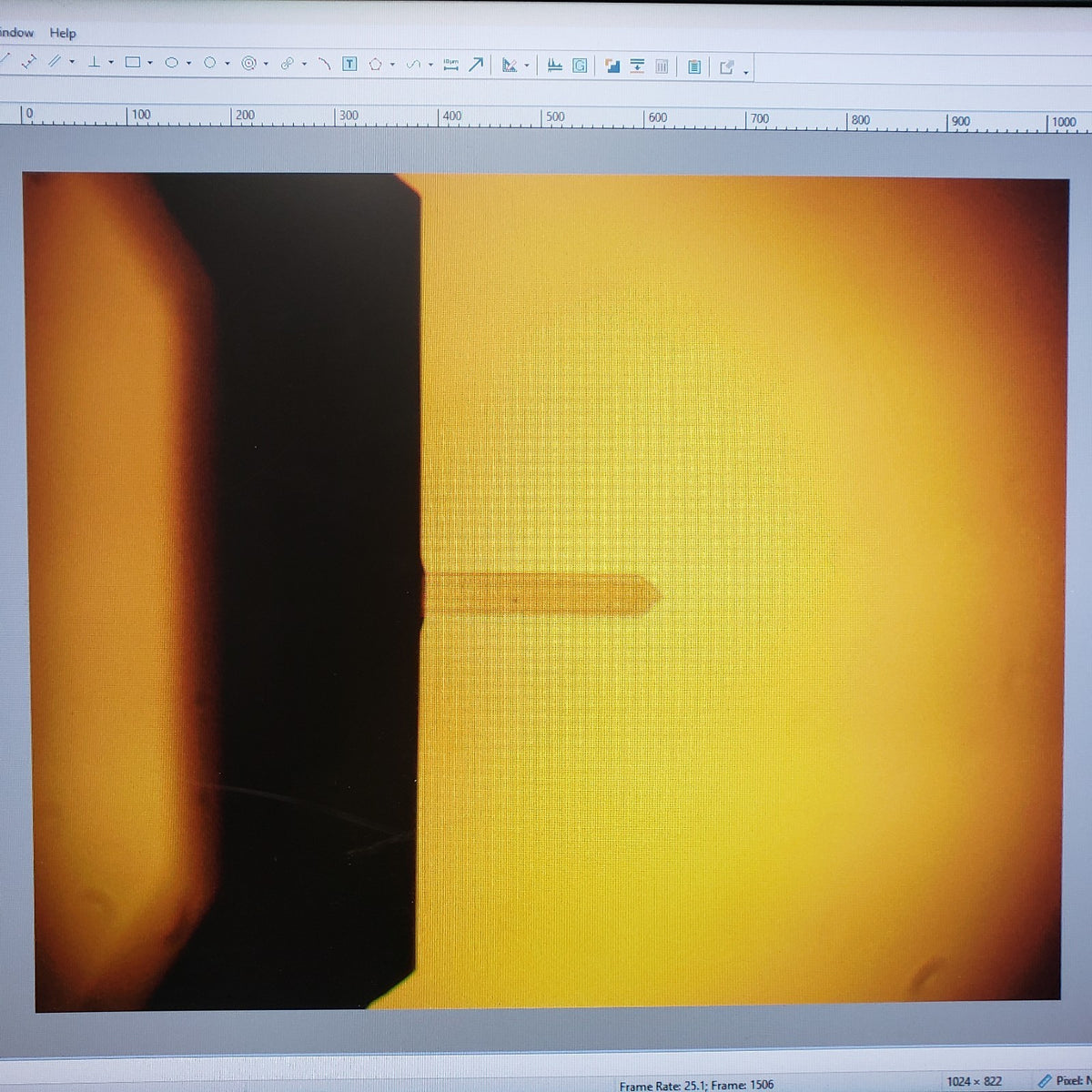Select the circle measurement tool
The image size is (1092, 1092).
(x=209, y=63)
